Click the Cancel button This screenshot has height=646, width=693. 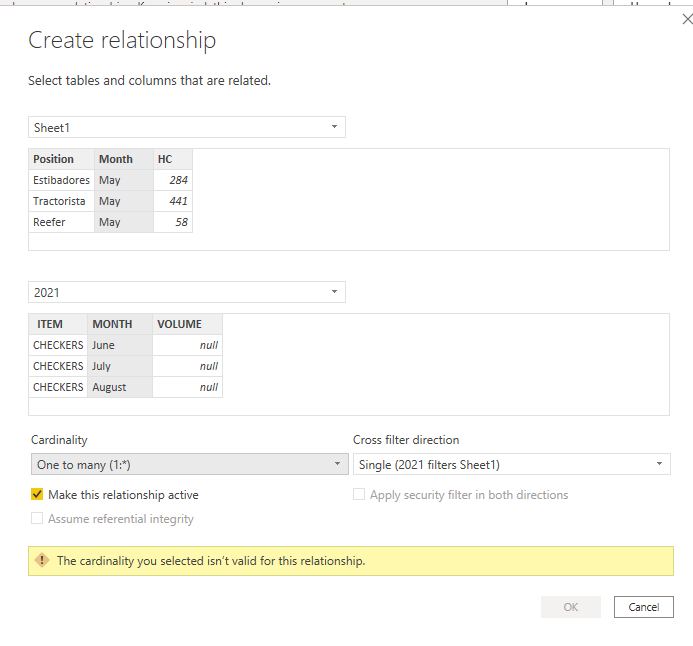(x=644, y=607)
